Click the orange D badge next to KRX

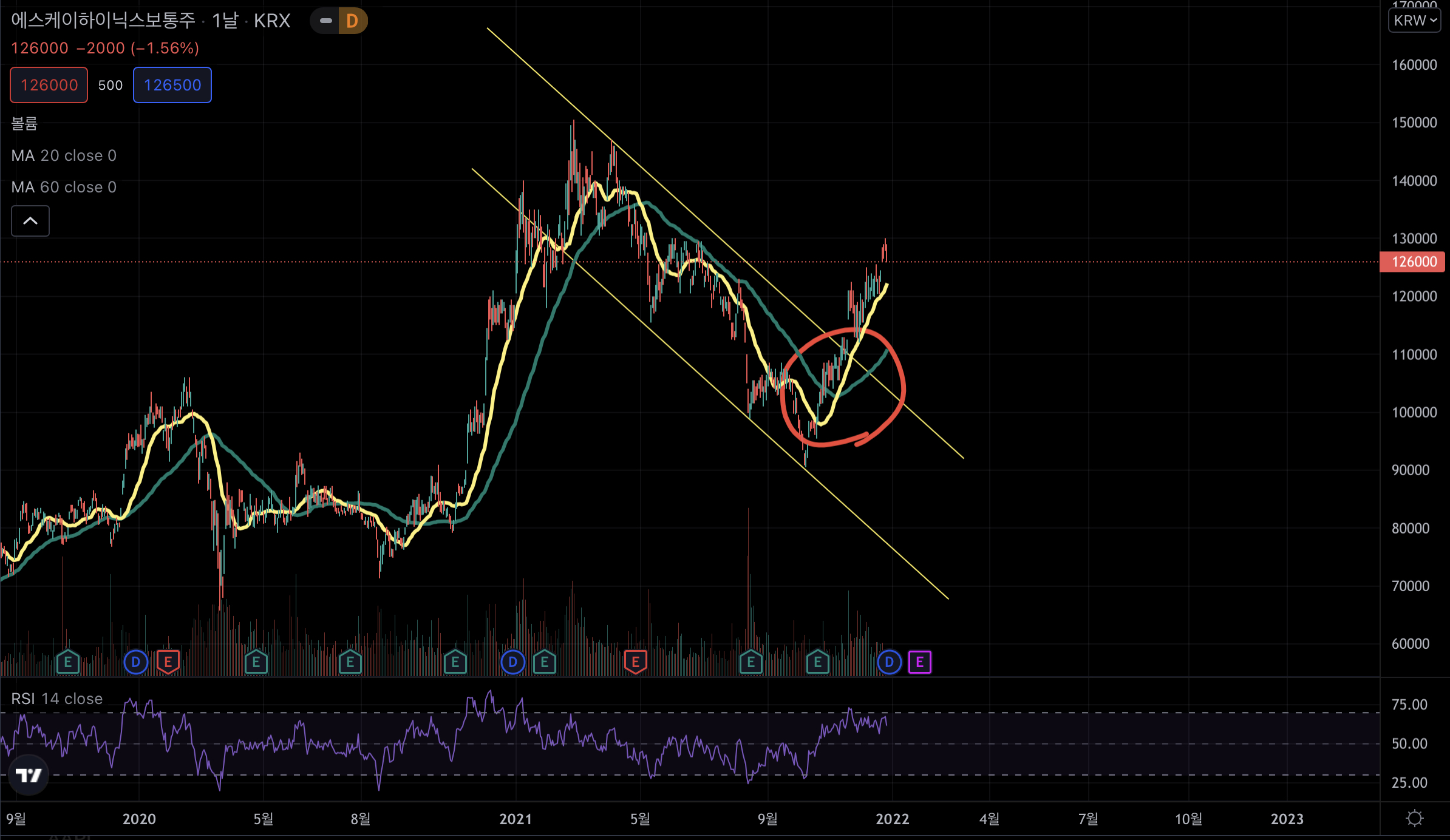pos(353,21)
